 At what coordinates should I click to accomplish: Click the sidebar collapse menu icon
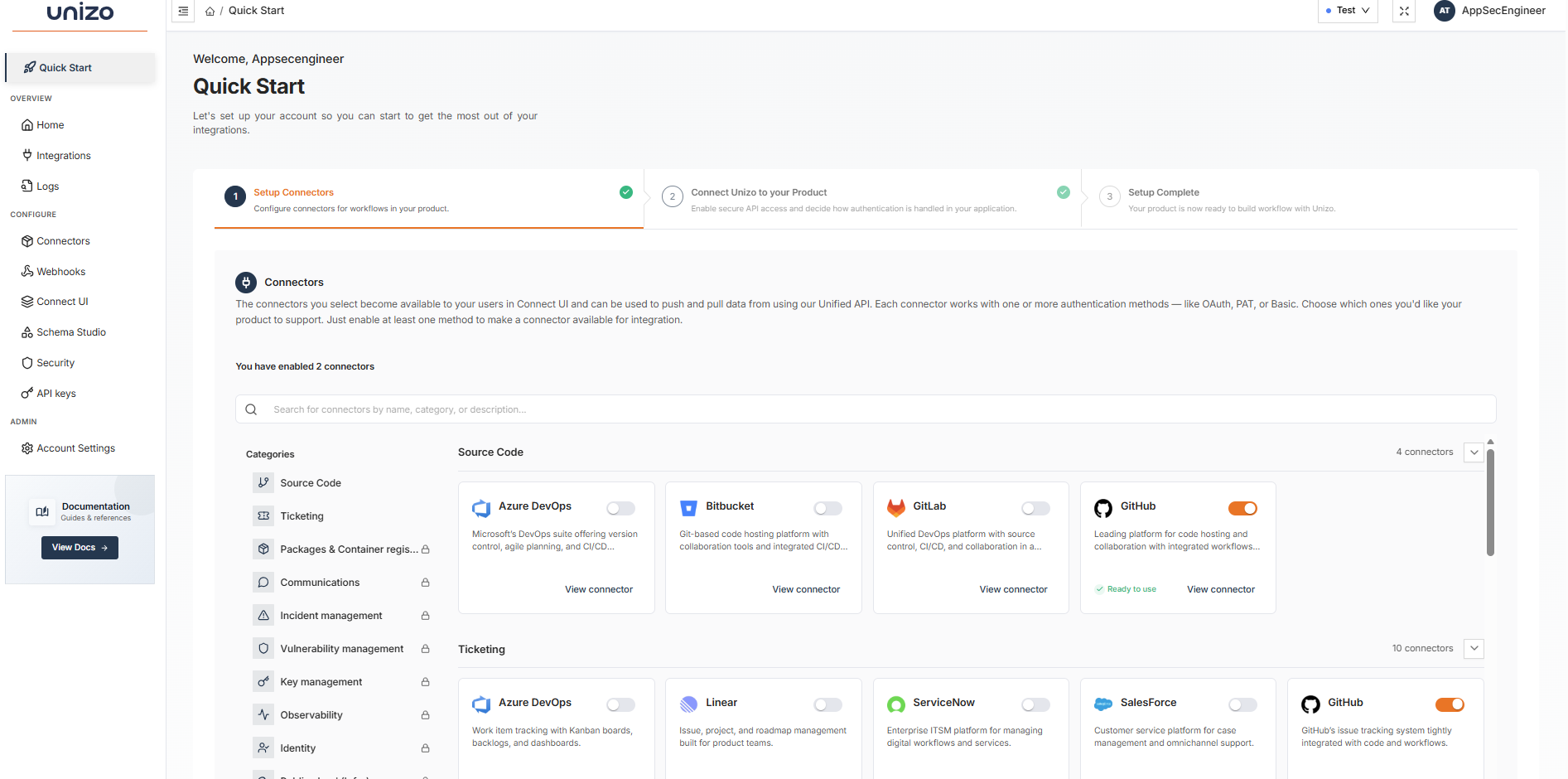coord(183,11)
